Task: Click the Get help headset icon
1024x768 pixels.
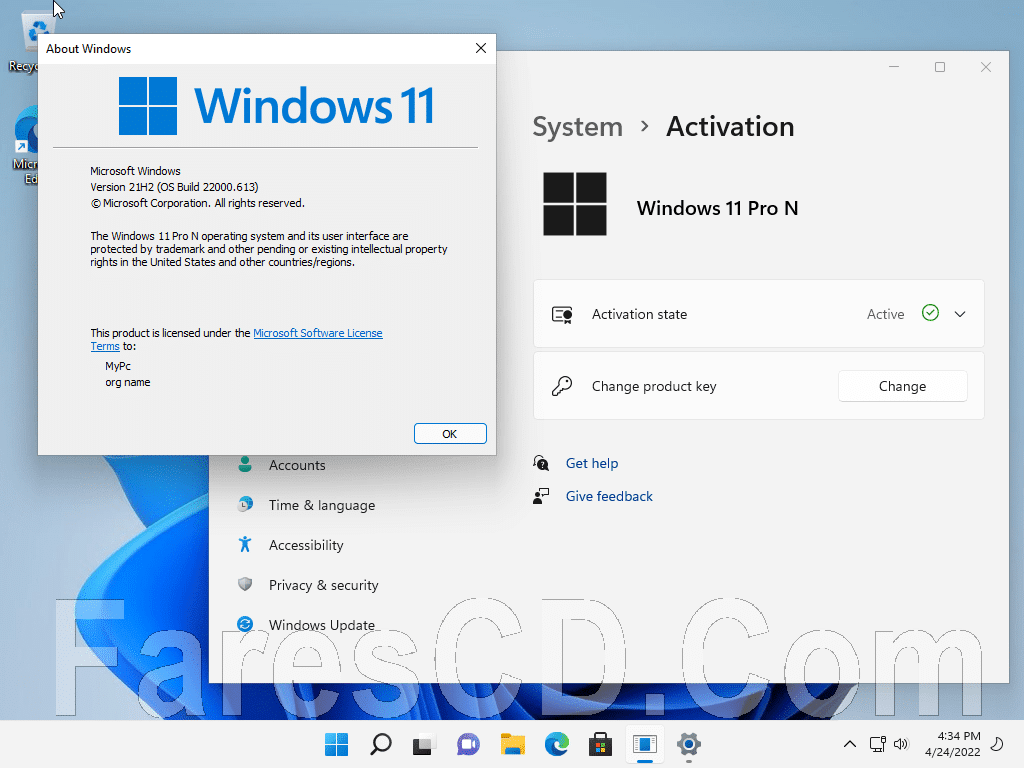Action: point(541,463)
